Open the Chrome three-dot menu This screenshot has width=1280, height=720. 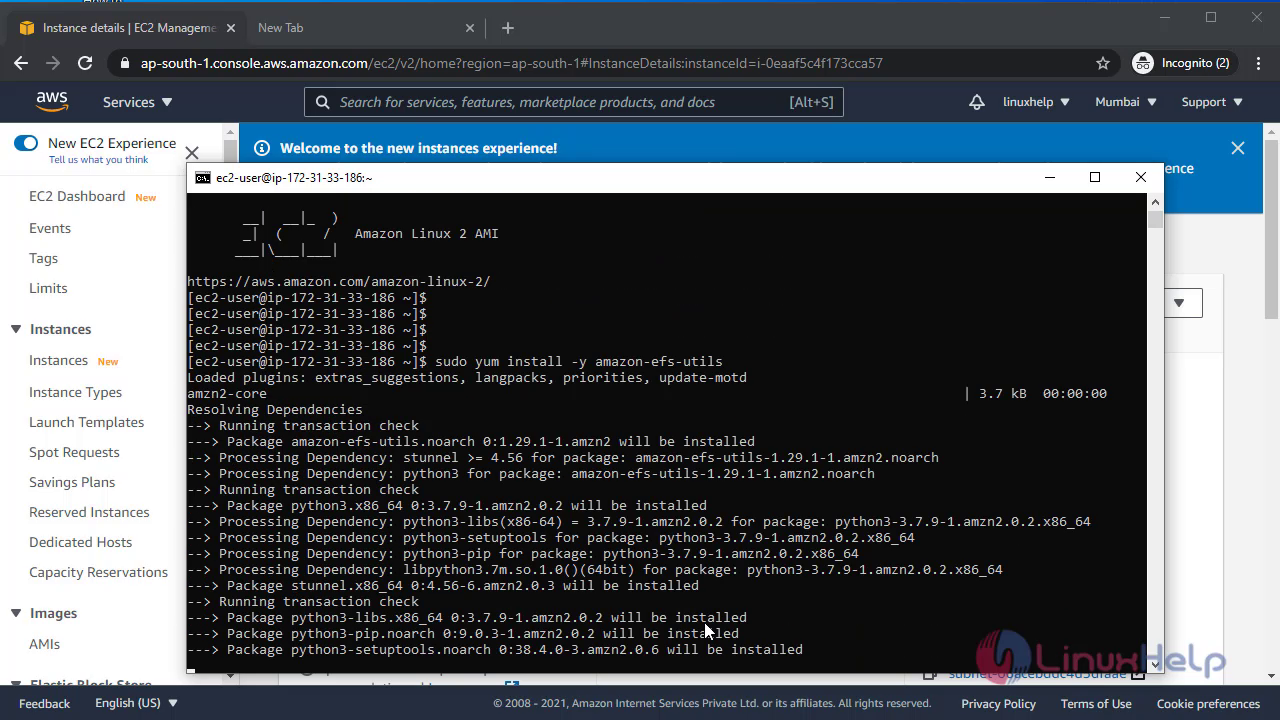[x=1256, y=63]
